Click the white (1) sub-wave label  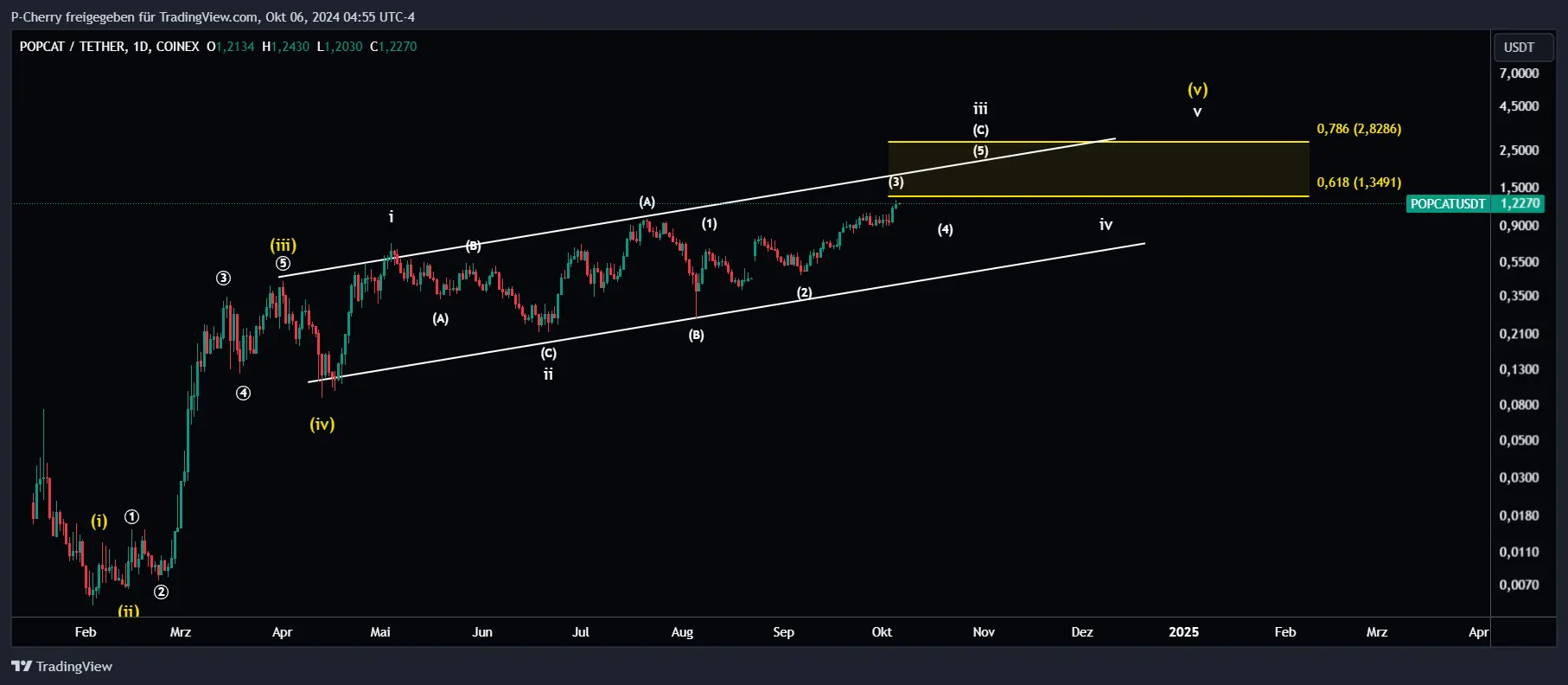710,224
